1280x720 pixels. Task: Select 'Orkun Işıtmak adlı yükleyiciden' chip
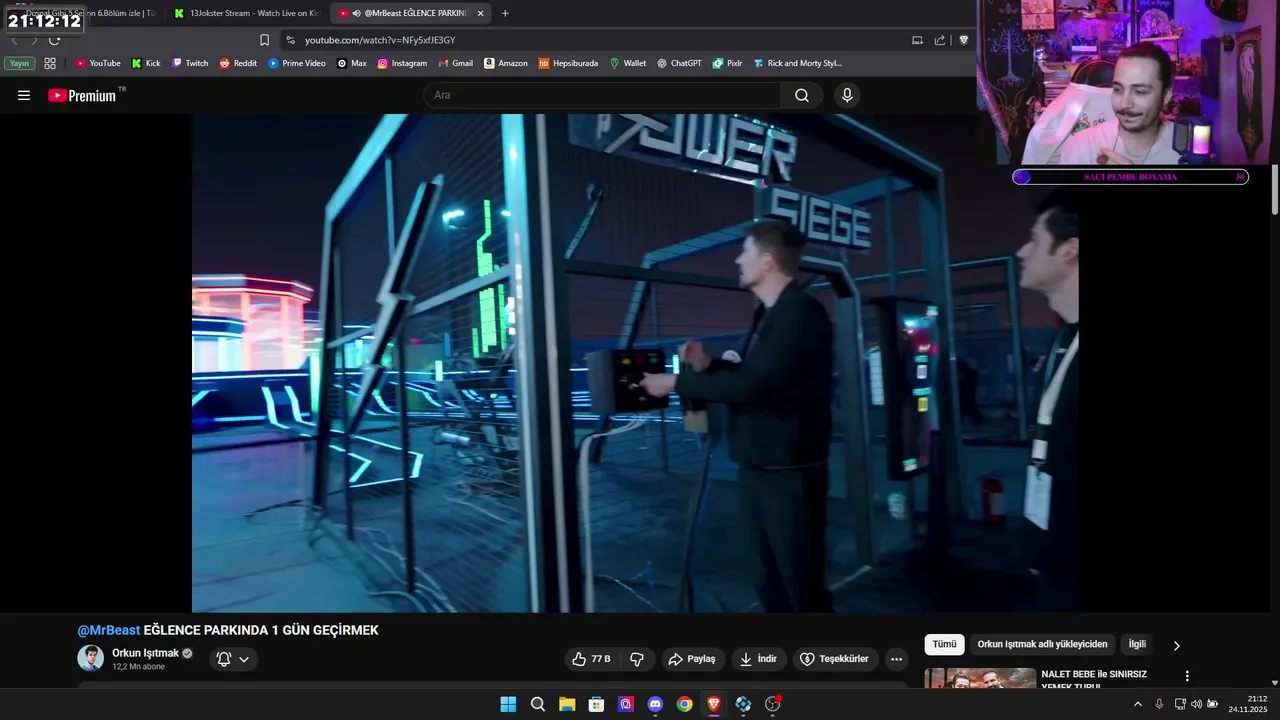point(1042,644)
